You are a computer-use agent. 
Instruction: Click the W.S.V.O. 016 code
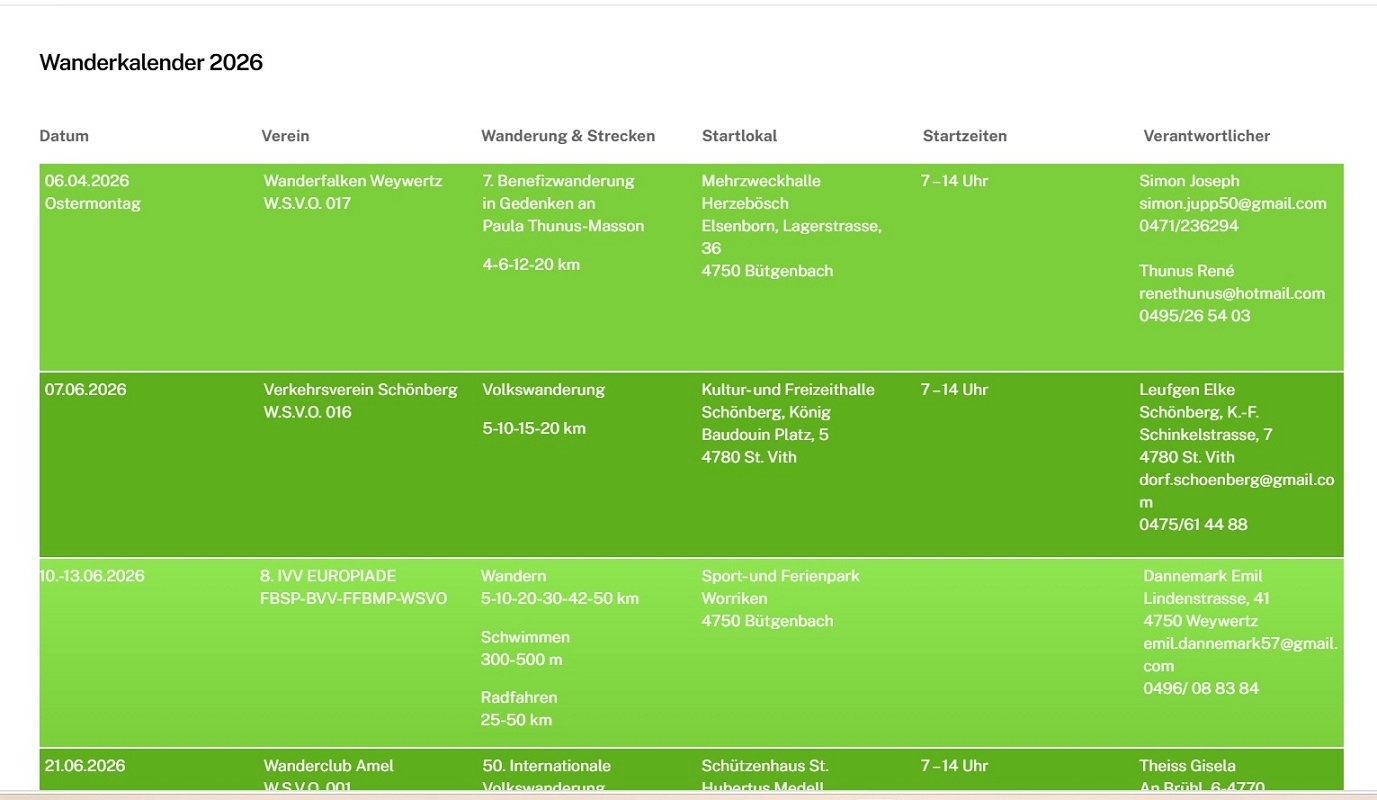point(307,413)
